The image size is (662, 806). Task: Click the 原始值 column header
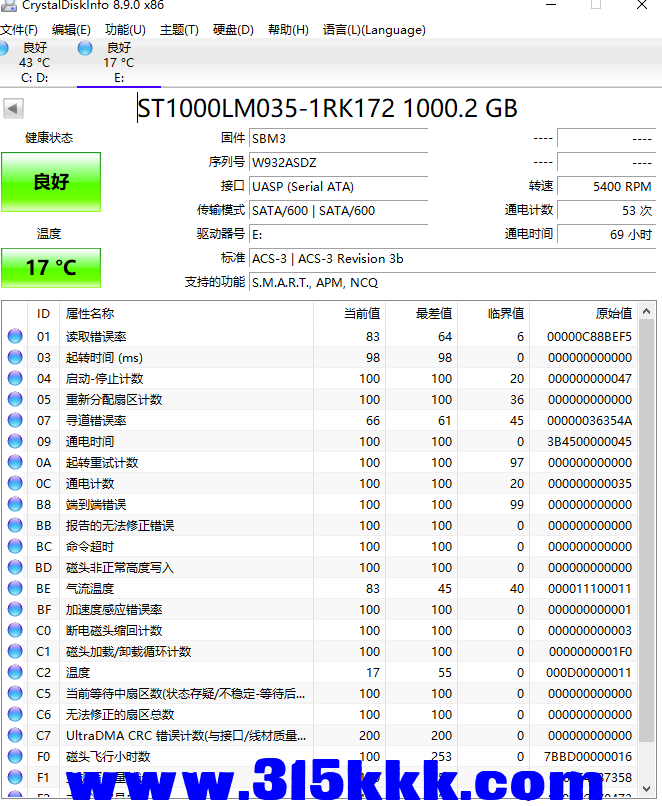point(613,314)
